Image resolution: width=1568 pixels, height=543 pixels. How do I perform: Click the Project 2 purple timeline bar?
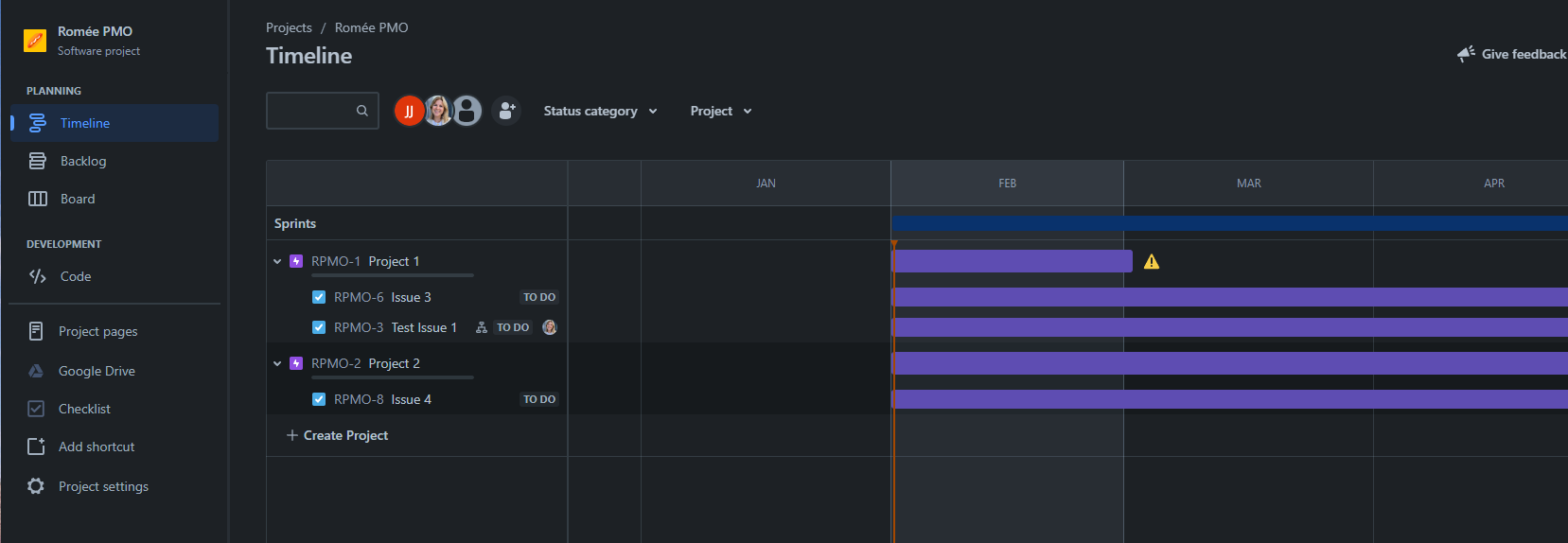1229,363
